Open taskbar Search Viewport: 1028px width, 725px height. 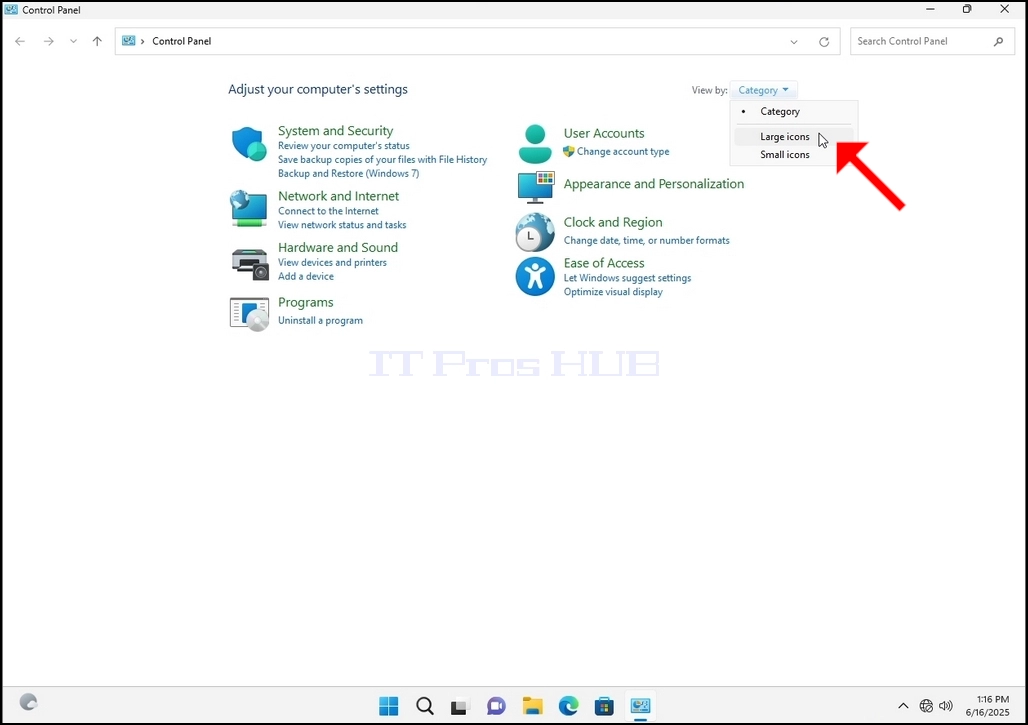pos(425,706)
